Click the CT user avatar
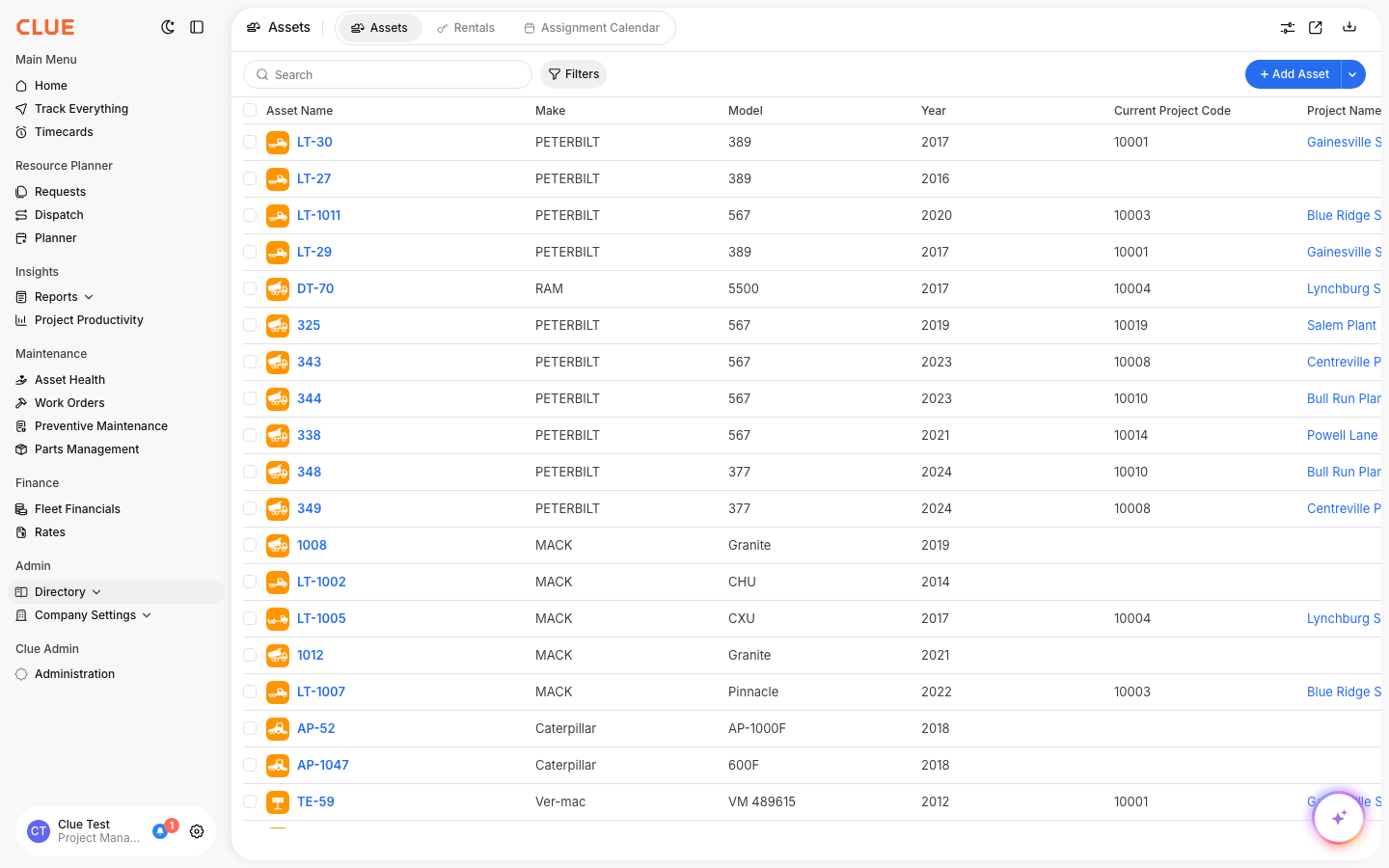This screenshot has width=1389, height=868. (x=39, y=831)
